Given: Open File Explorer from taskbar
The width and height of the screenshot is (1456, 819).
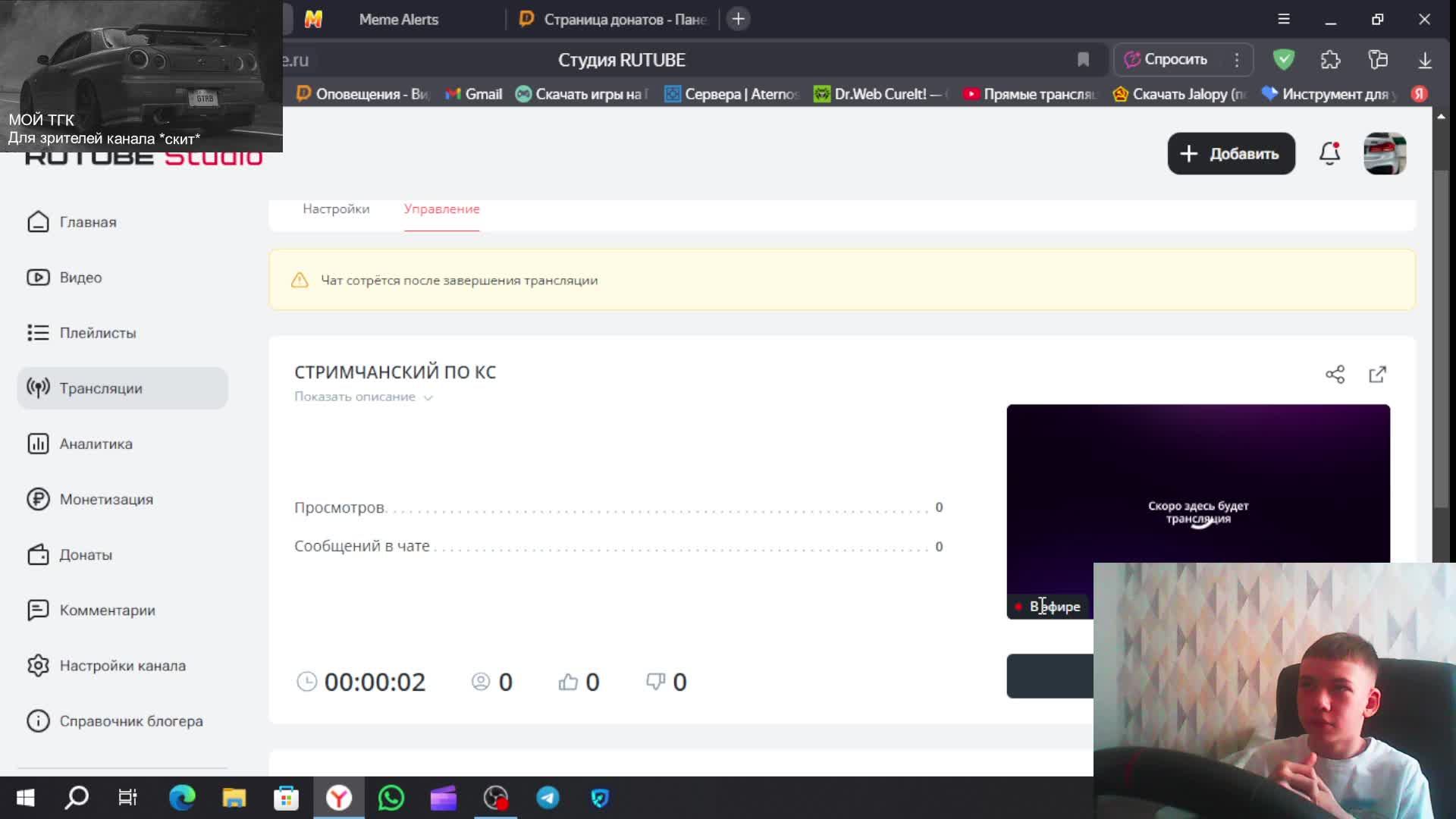Looking at the screenshot, I should [x=234, y=798].
